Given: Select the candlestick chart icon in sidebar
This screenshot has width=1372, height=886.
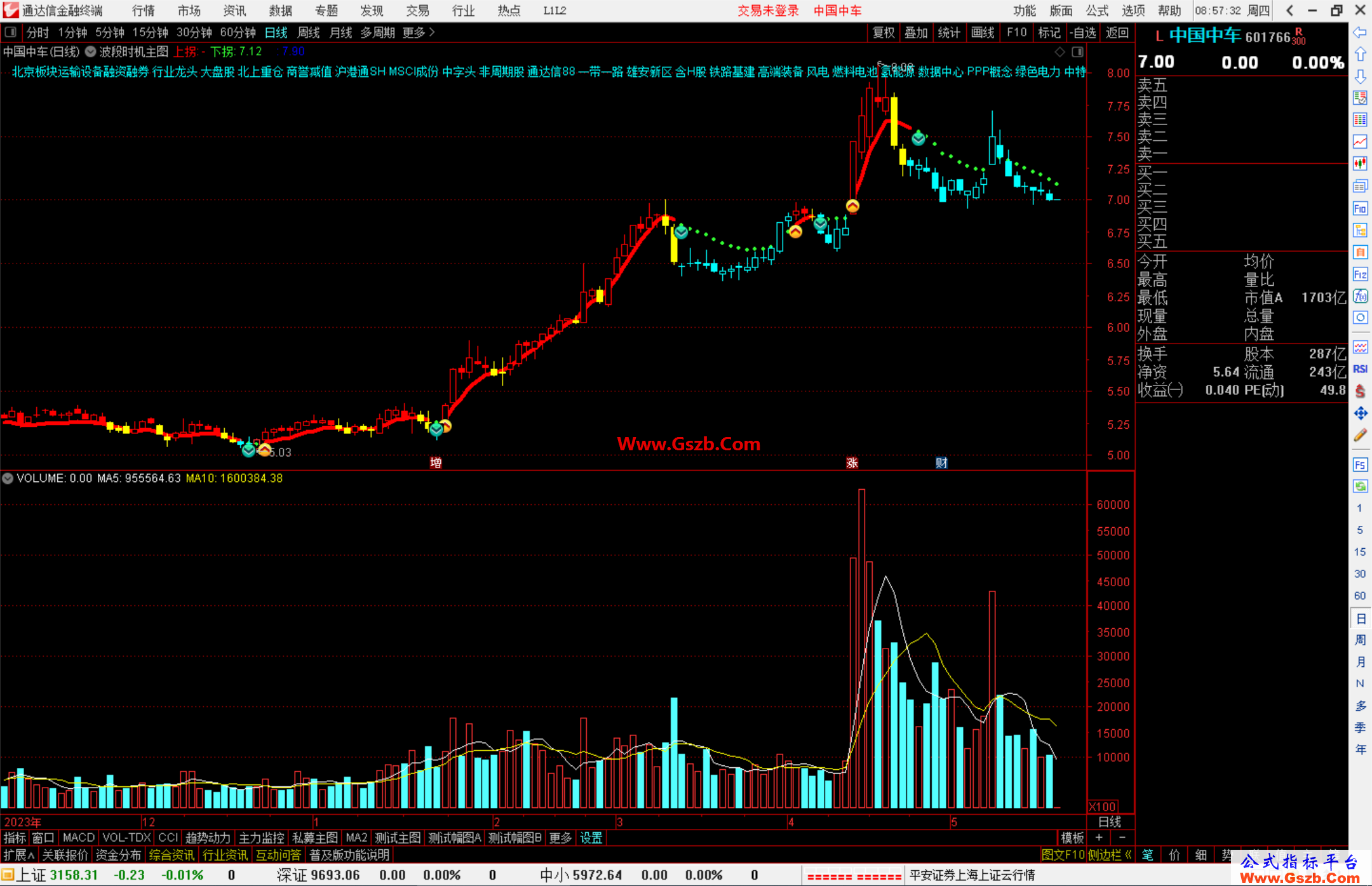Looking at the screenshot, I should pyautogui.click(x=1360, y=164).
